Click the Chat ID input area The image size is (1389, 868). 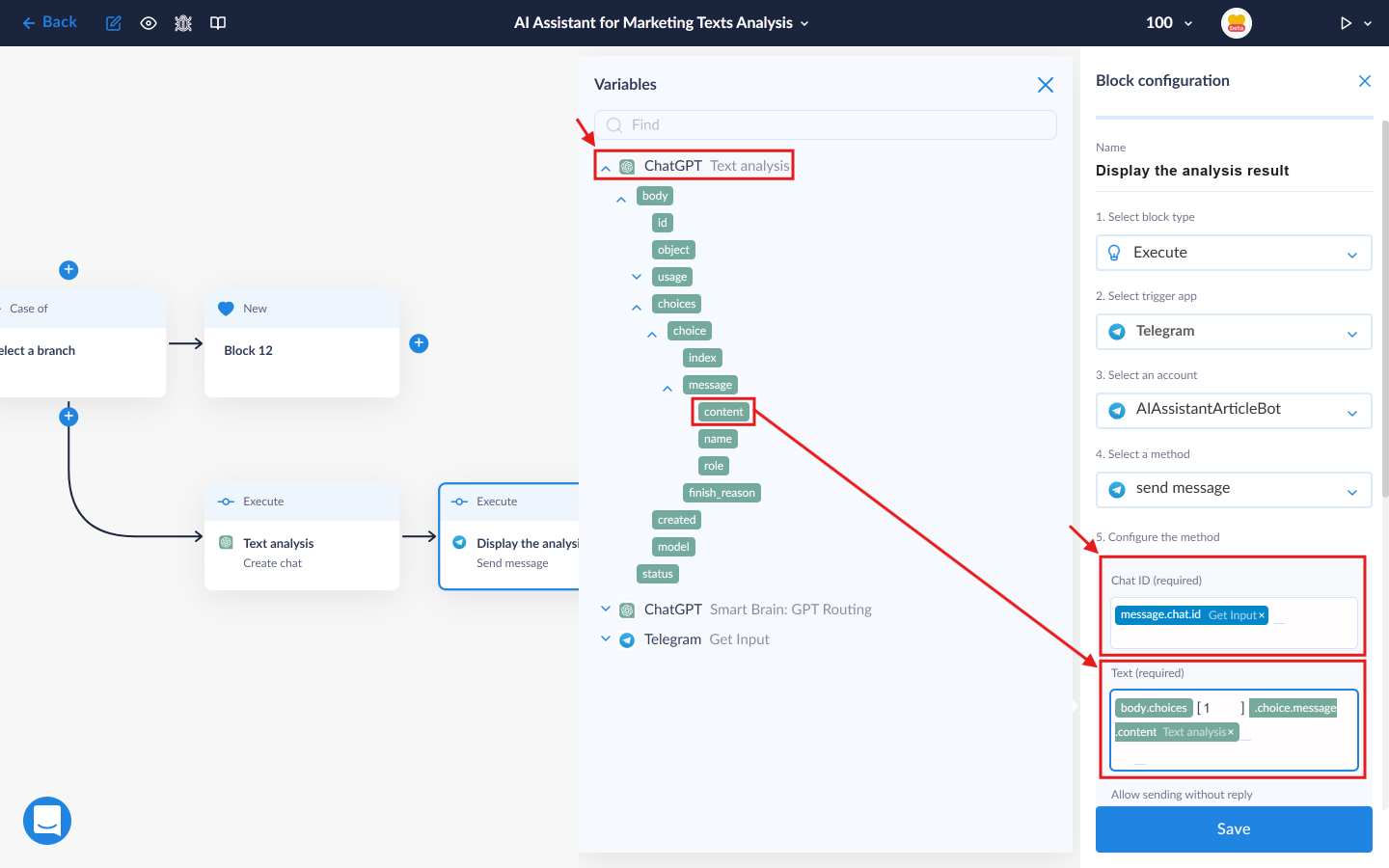[x=1234, y=623]
